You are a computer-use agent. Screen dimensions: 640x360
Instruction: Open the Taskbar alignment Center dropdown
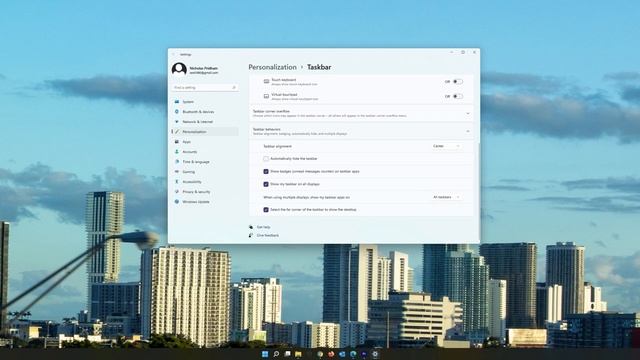click(x=446, y=146)
